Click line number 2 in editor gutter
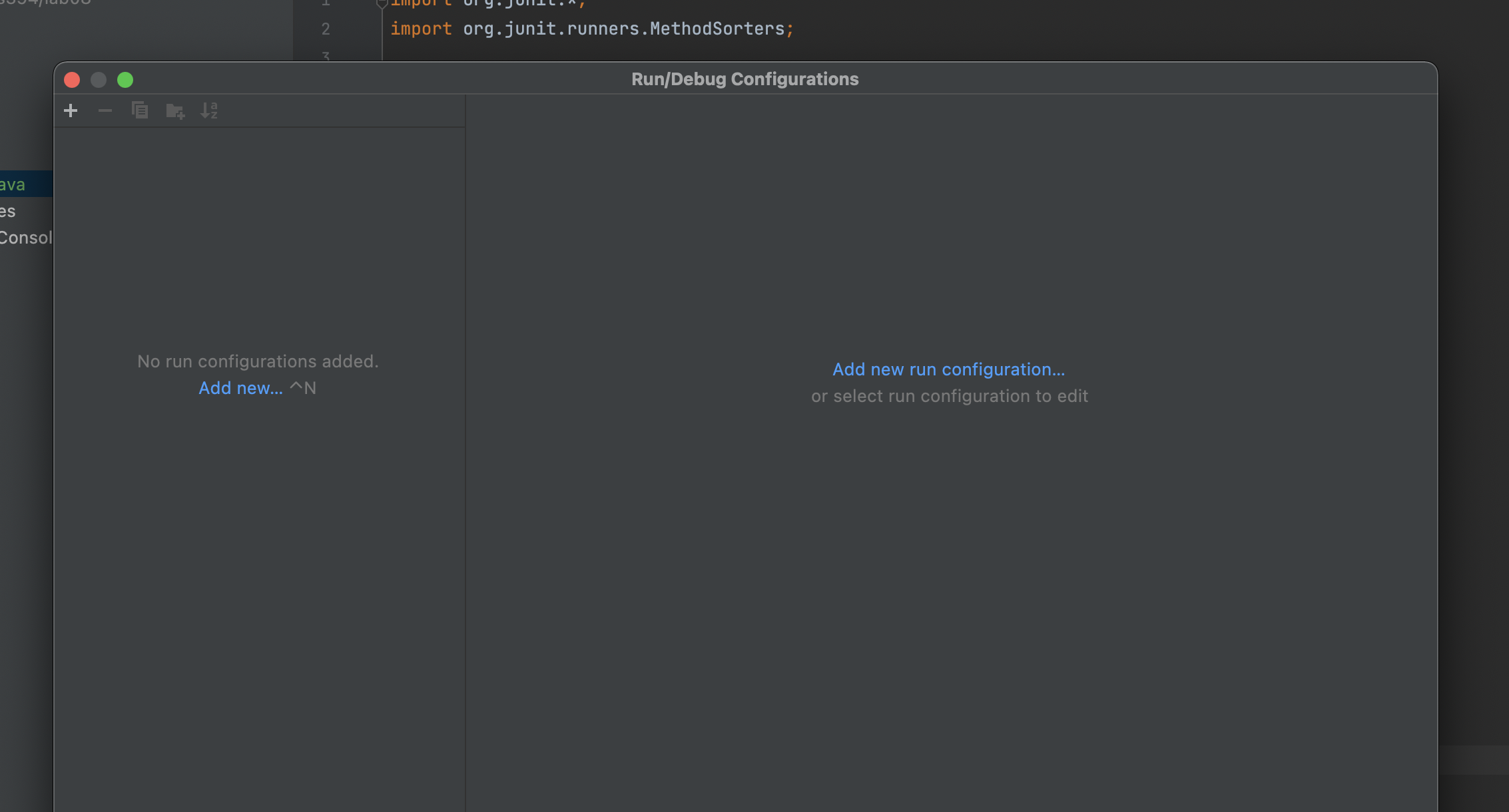1509x812 pixels. pyautogui.click(x=326, y=29)
